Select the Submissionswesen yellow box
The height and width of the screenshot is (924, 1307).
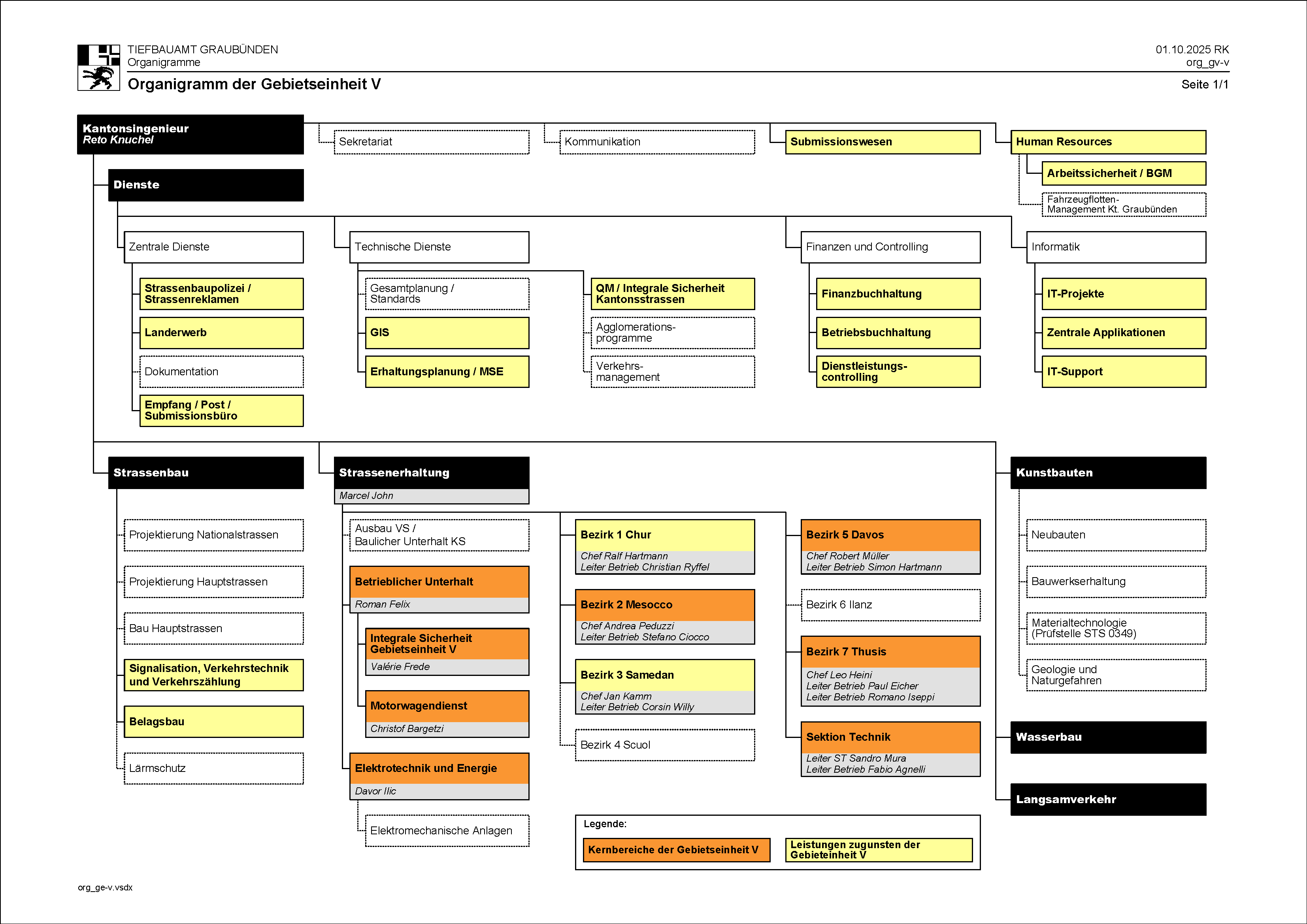coord(883,142)
